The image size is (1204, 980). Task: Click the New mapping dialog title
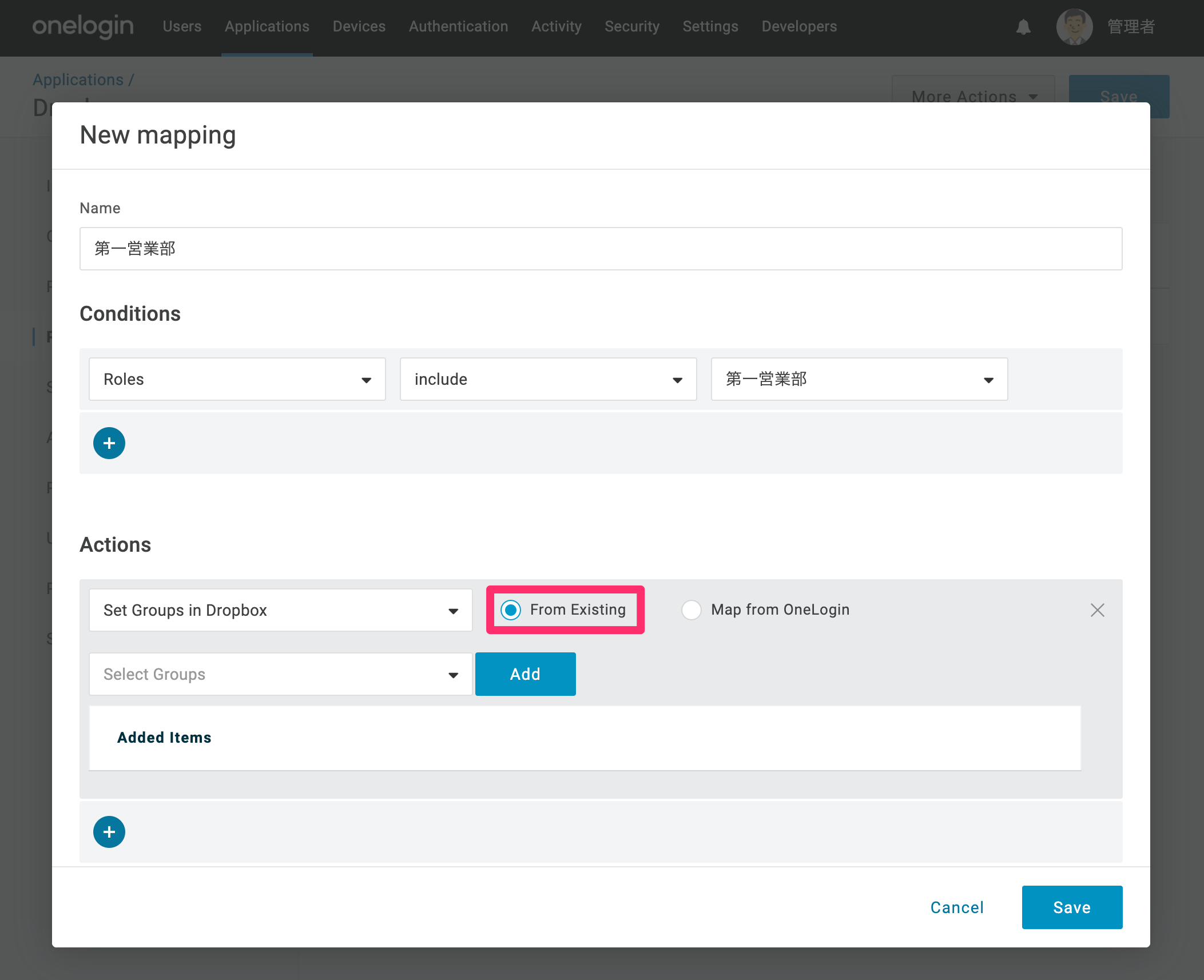coord(158,136)
